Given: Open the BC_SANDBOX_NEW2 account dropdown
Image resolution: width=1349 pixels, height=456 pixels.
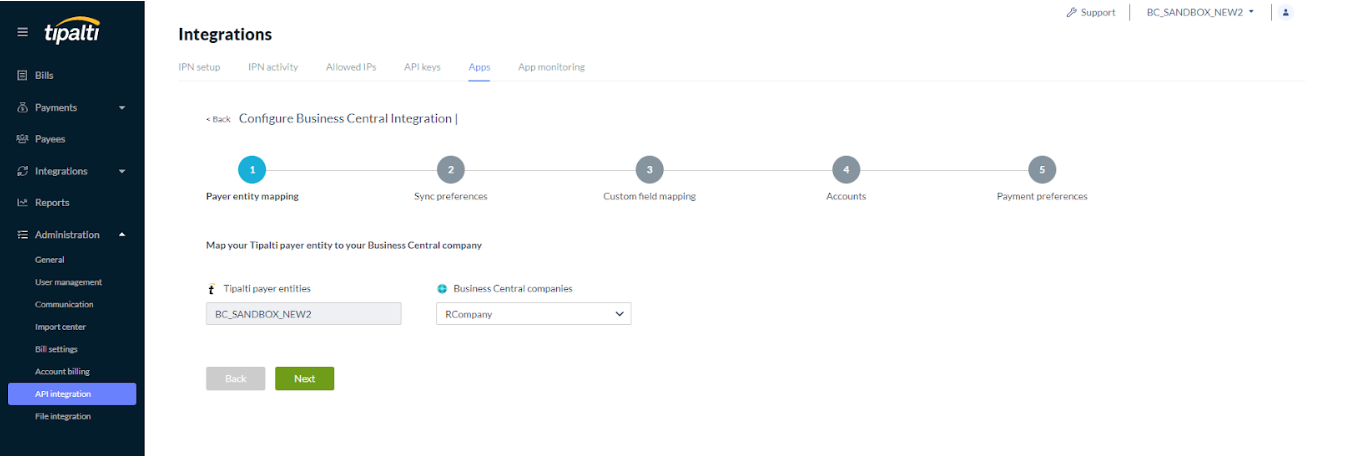Looking at the screenshot, I should [1200, 12].
